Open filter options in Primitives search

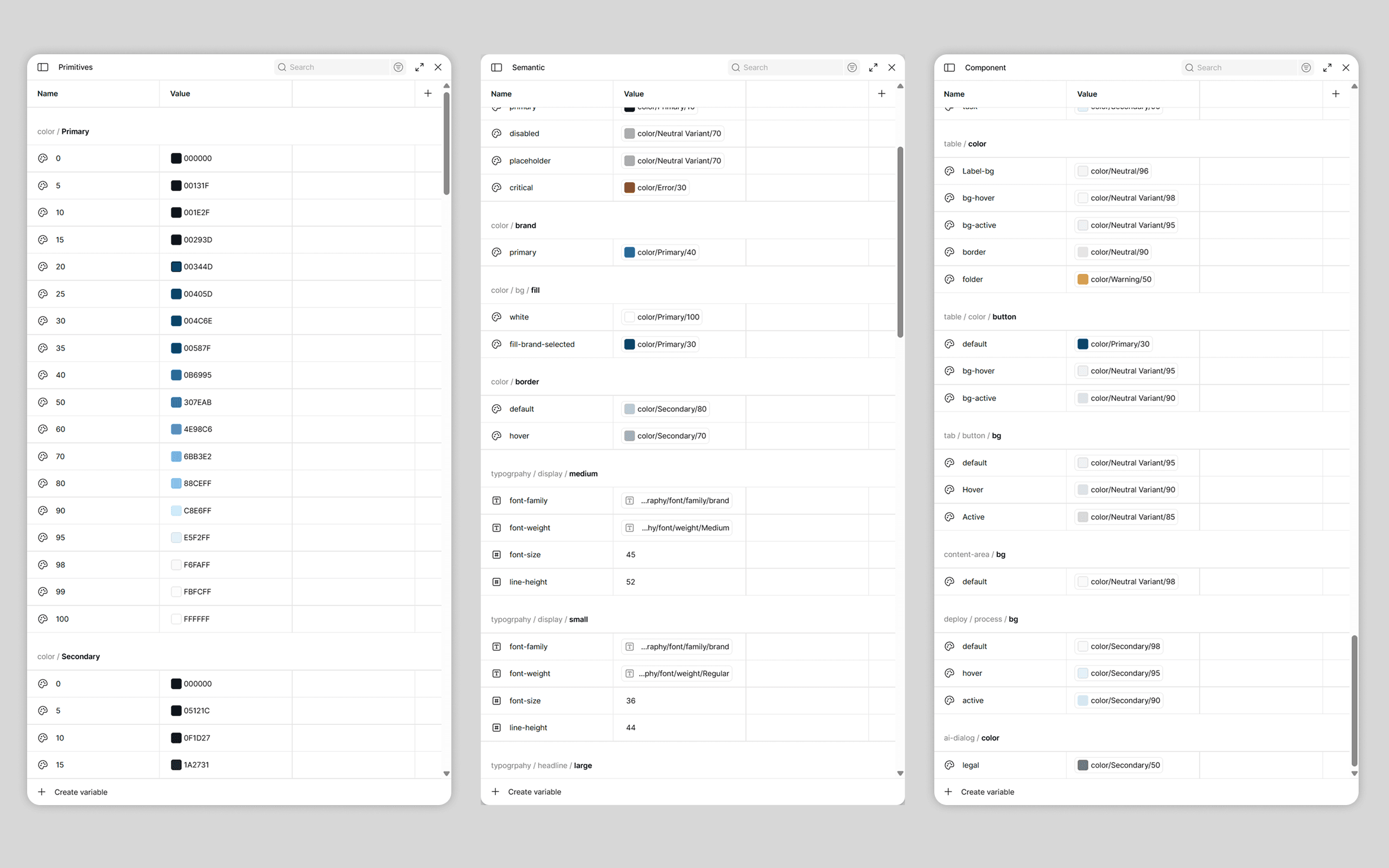[398, 67]
